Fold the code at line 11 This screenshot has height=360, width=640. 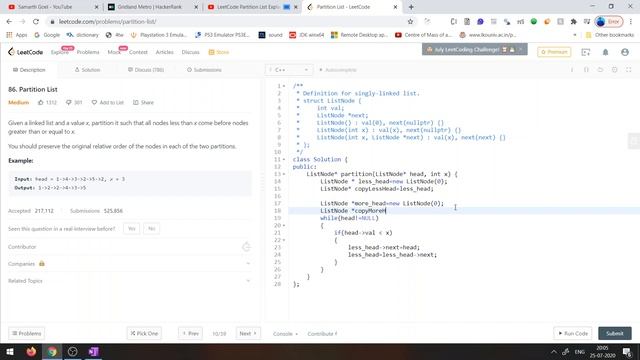[x=284, y=160]
